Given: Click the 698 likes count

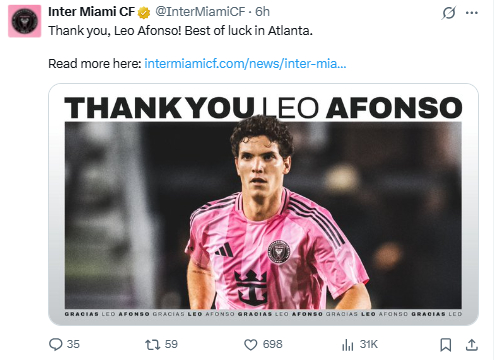Looking at the screenshot, I should click(272, 344).
